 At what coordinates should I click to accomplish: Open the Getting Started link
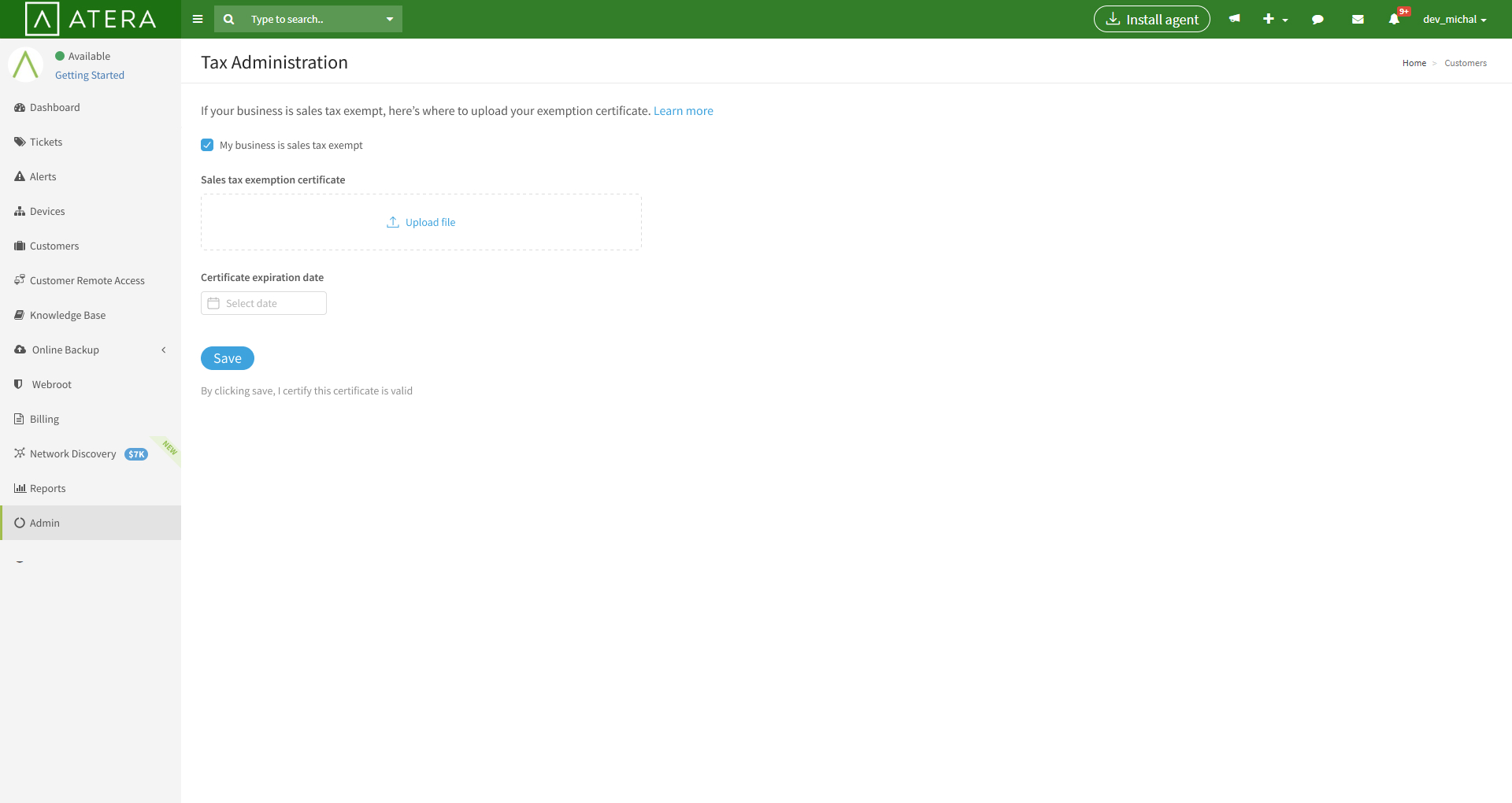click(90, 75)
